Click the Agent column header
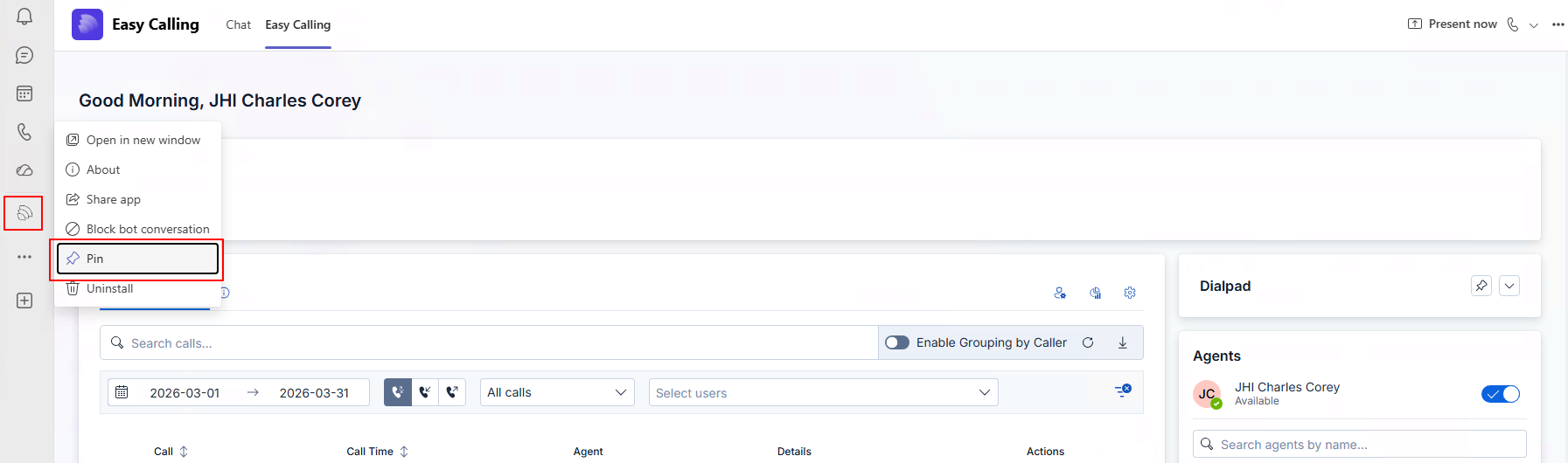 588,452
